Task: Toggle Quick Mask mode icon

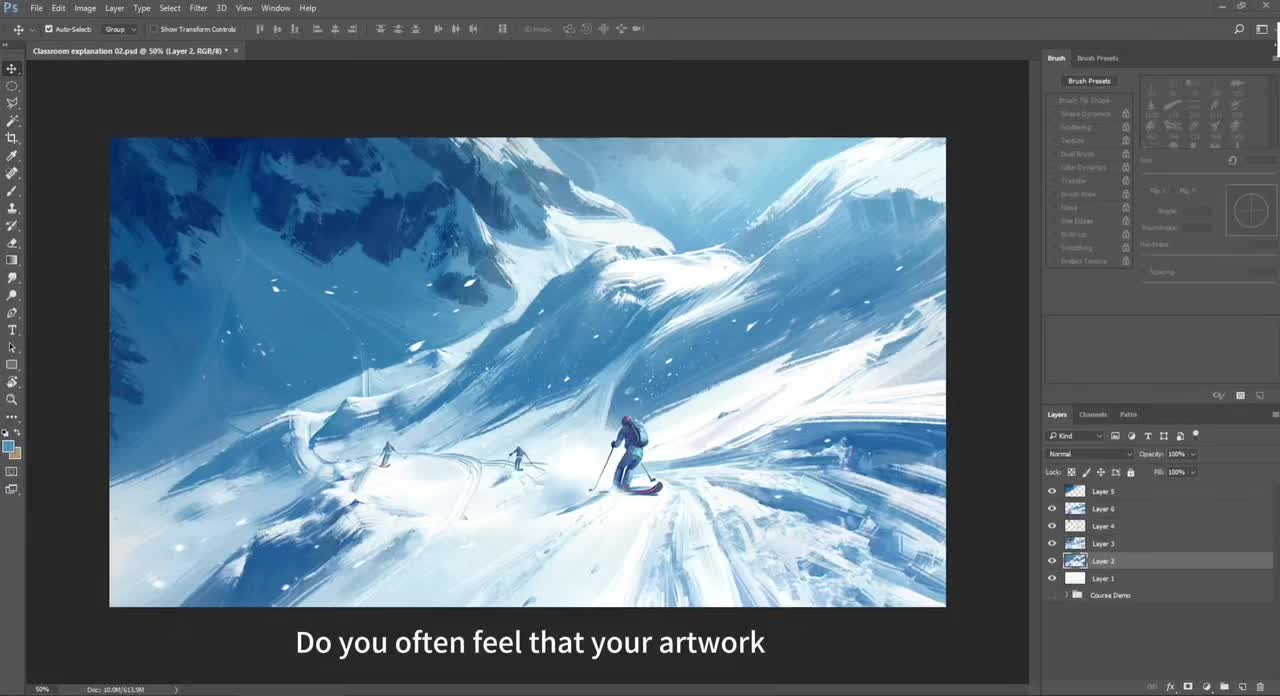Action: pyautogui.click(x=12, y=471)
